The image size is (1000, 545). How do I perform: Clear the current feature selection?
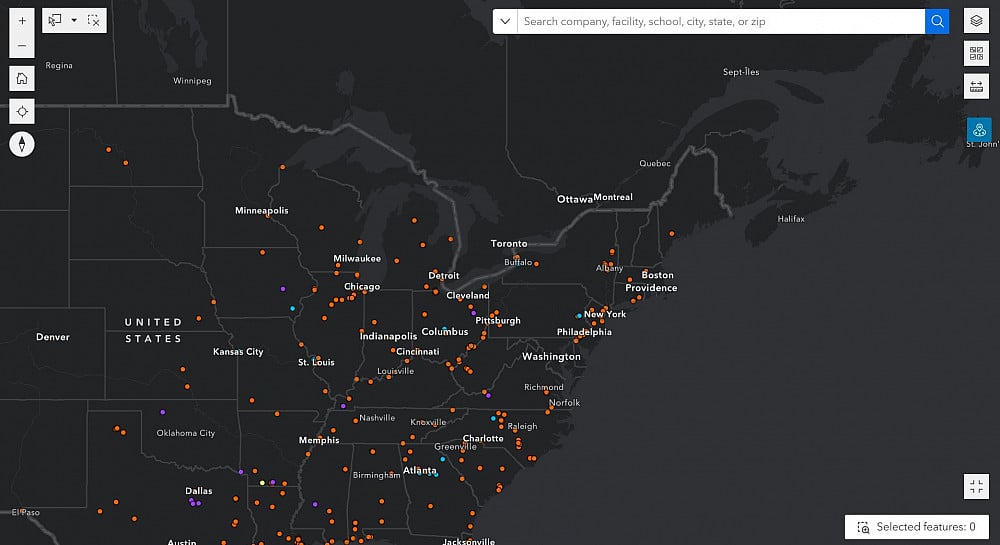pos(94,20)
